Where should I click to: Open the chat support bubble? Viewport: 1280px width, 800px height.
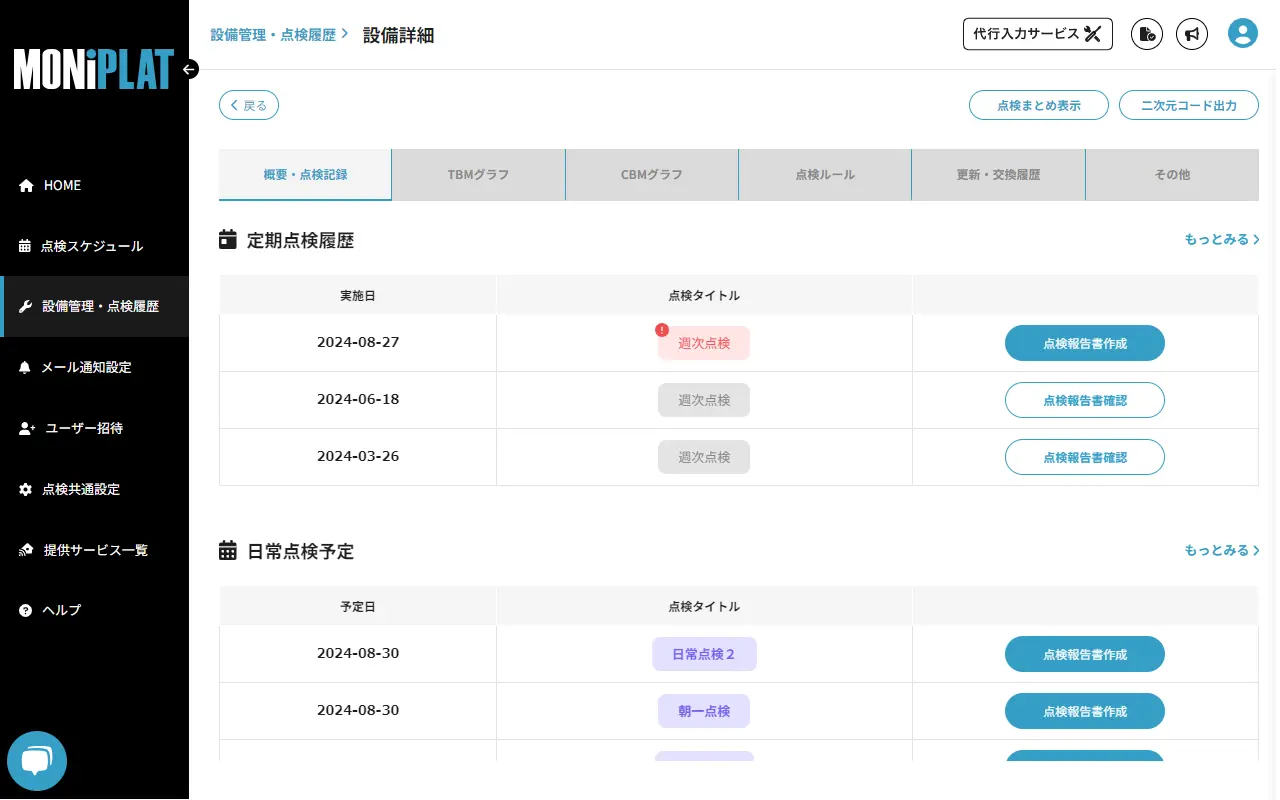click(x=37, y=761)
